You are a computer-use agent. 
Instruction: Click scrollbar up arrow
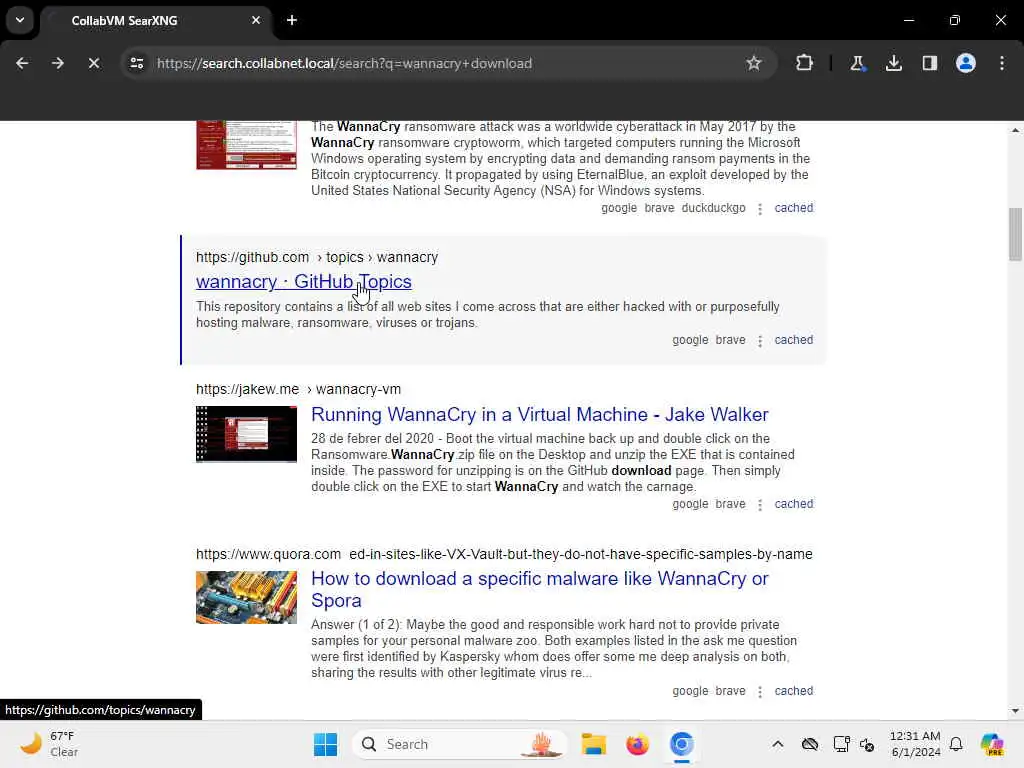coord(1015,131)
